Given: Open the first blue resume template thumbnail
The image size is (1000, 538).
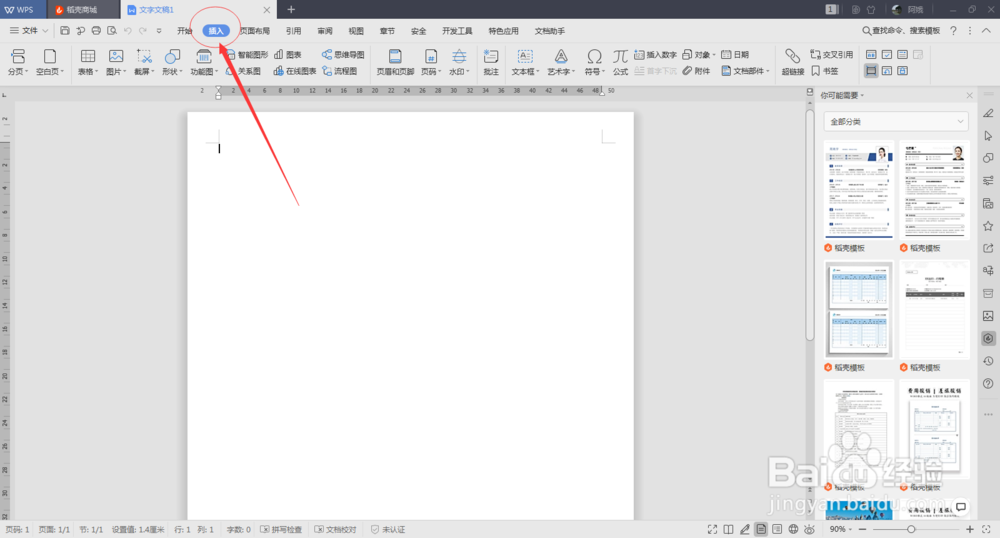Looking at the screenshot, I should tap(858, 190).
